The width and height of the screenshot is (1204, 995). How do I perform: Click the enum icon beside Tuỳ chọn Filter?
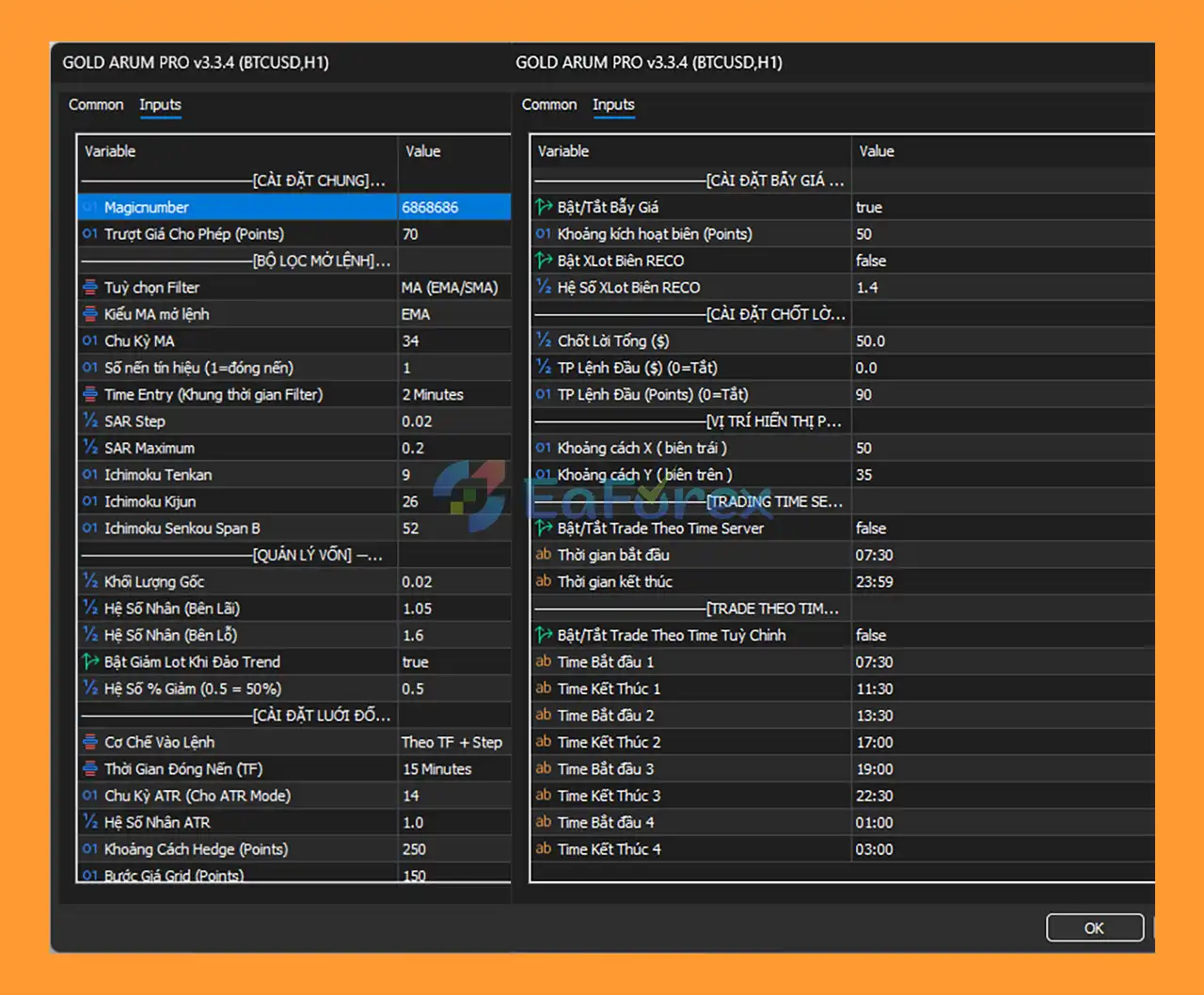pos(90,288)
